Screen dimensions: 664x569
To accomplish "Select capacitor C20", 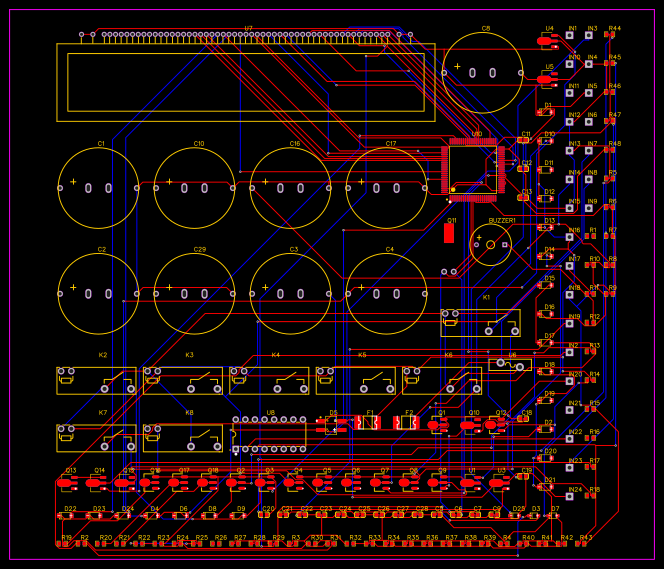I will (264, 515).
